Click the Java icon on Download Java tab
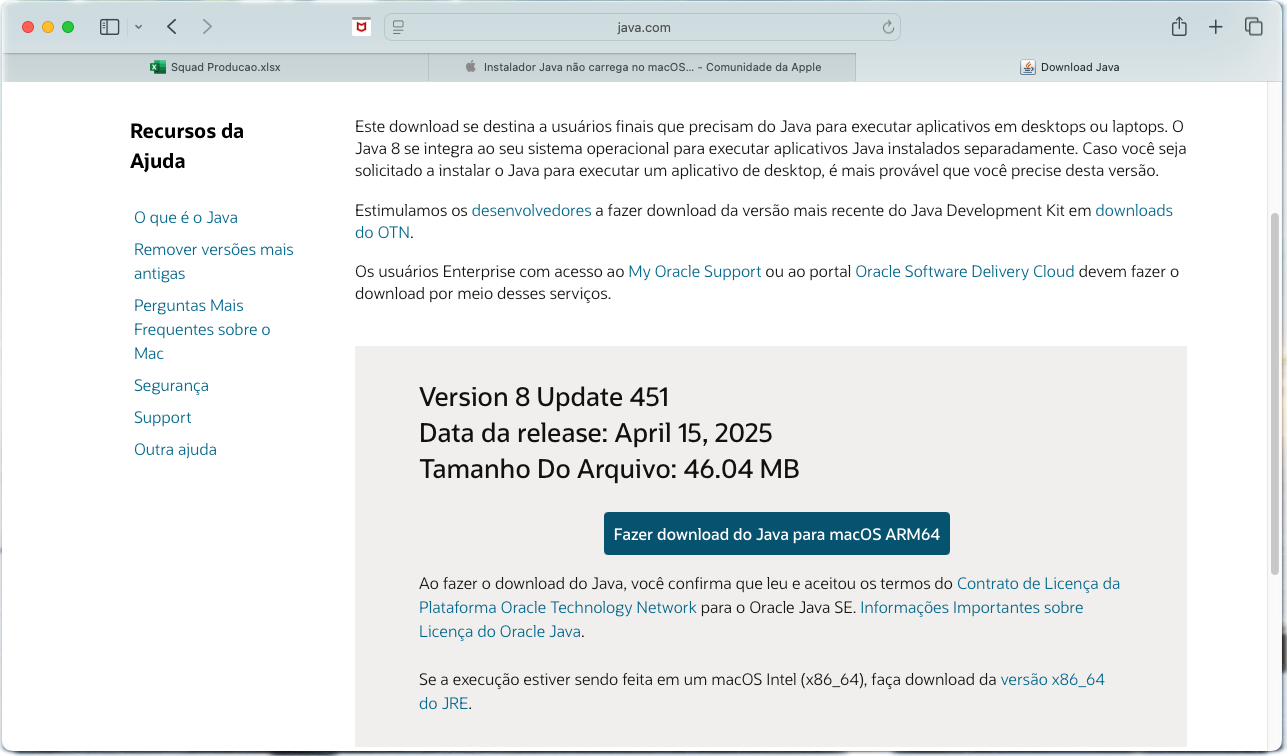The image size is (1287, 756). (x=1027, y=67)
